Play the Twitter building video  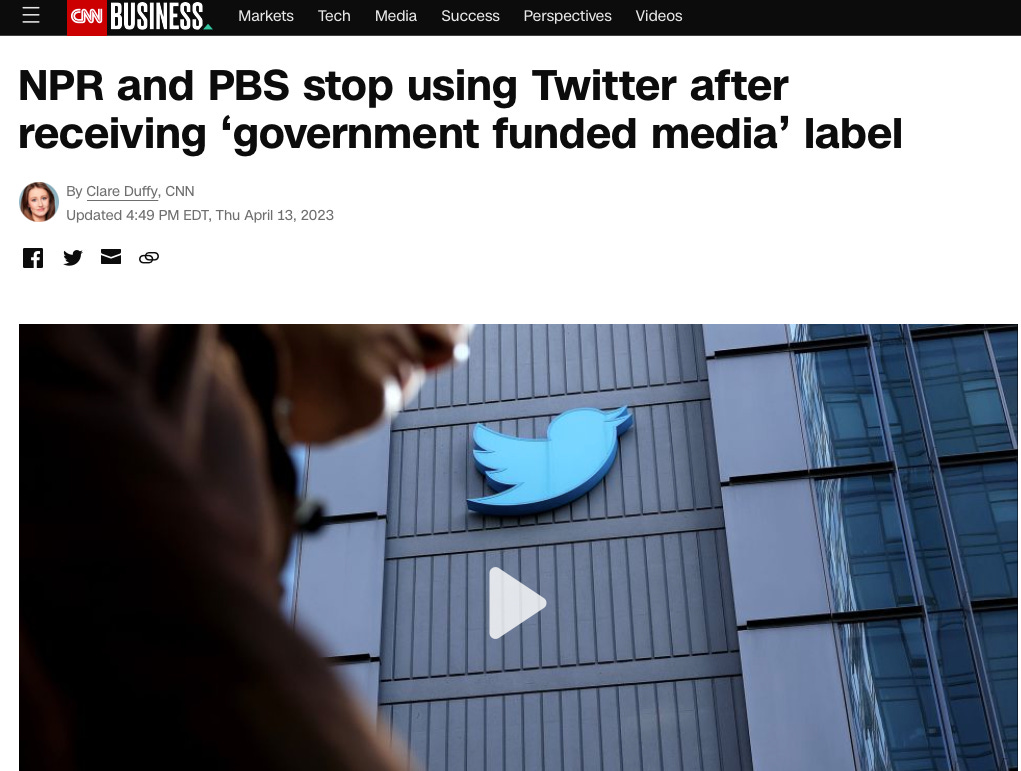[517, 603]
